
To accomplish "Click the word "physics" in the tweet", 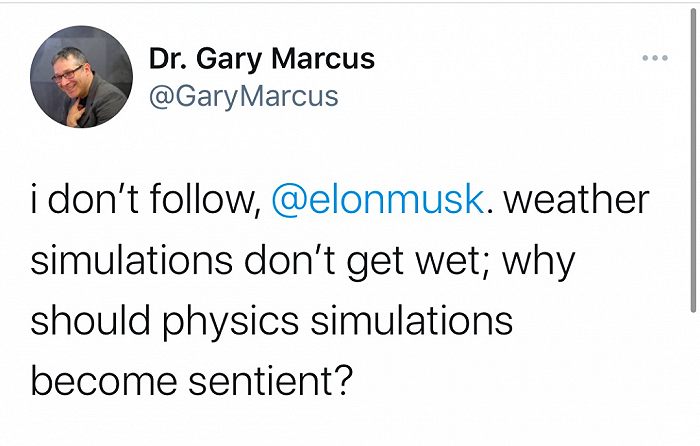I will point(230,321).
